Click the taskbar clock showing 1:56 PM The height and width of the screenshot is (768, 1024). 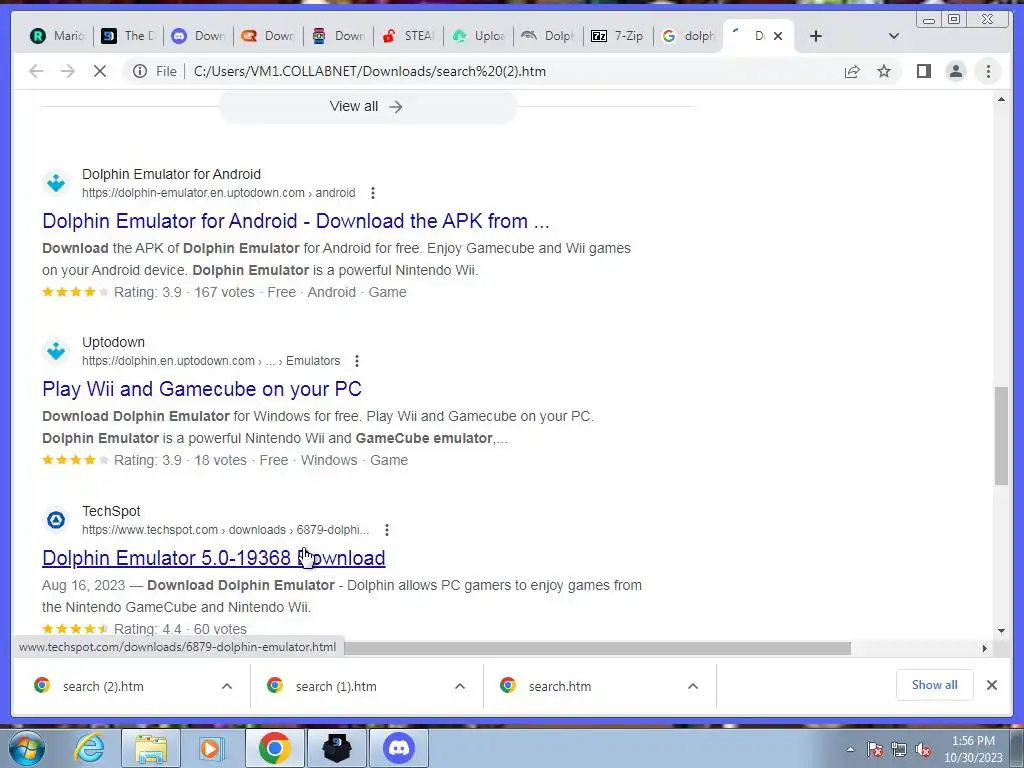[x=973, y=749]
